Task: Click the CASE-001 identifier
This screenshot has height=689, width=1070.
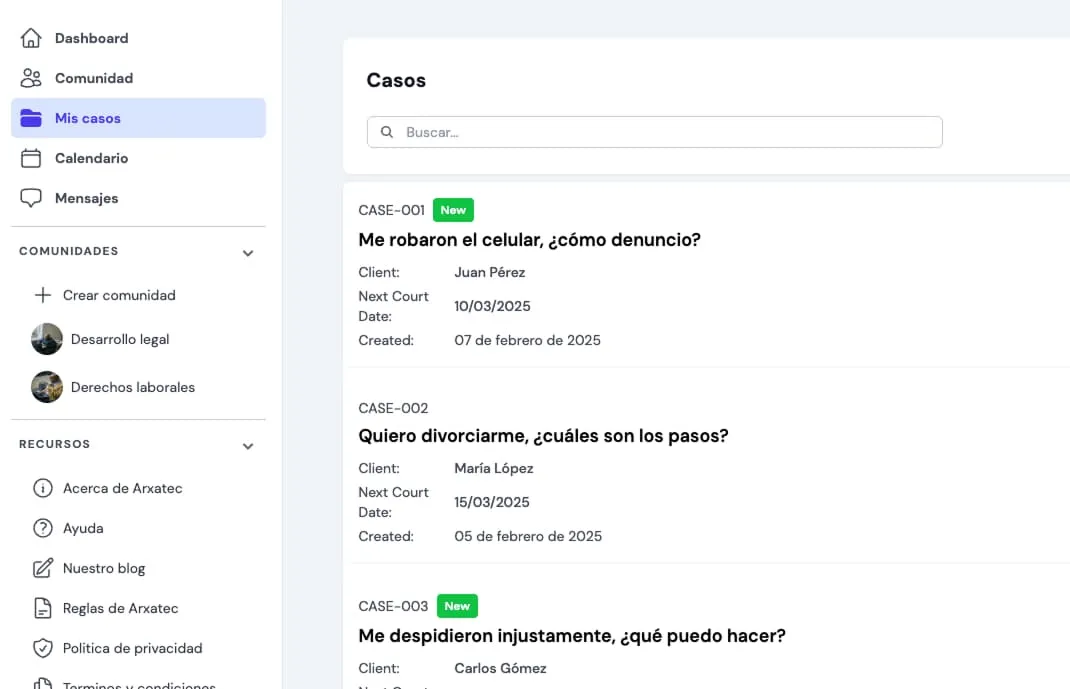Action: (392, 210)
